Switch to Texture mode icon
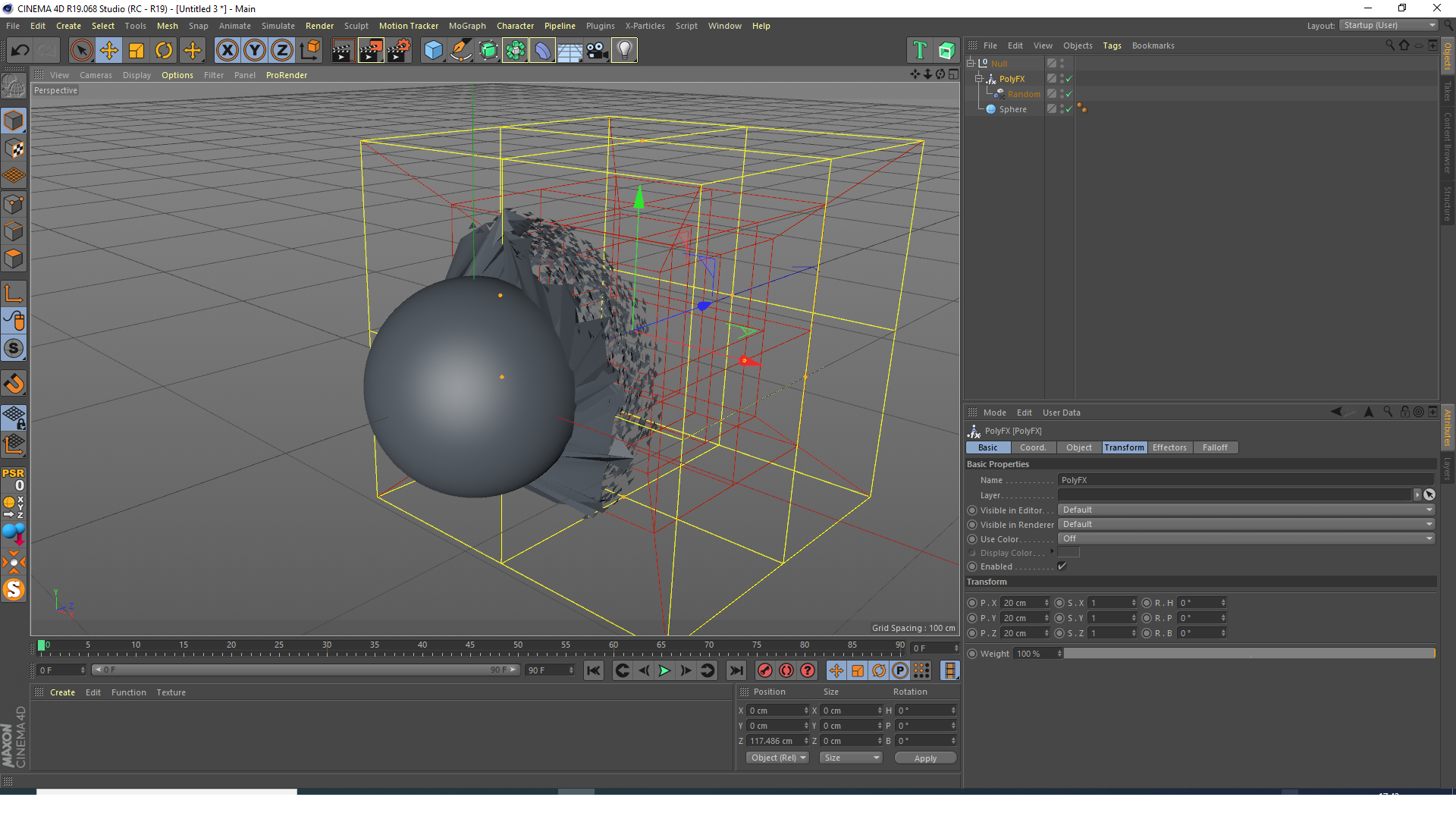 [14, 149]
